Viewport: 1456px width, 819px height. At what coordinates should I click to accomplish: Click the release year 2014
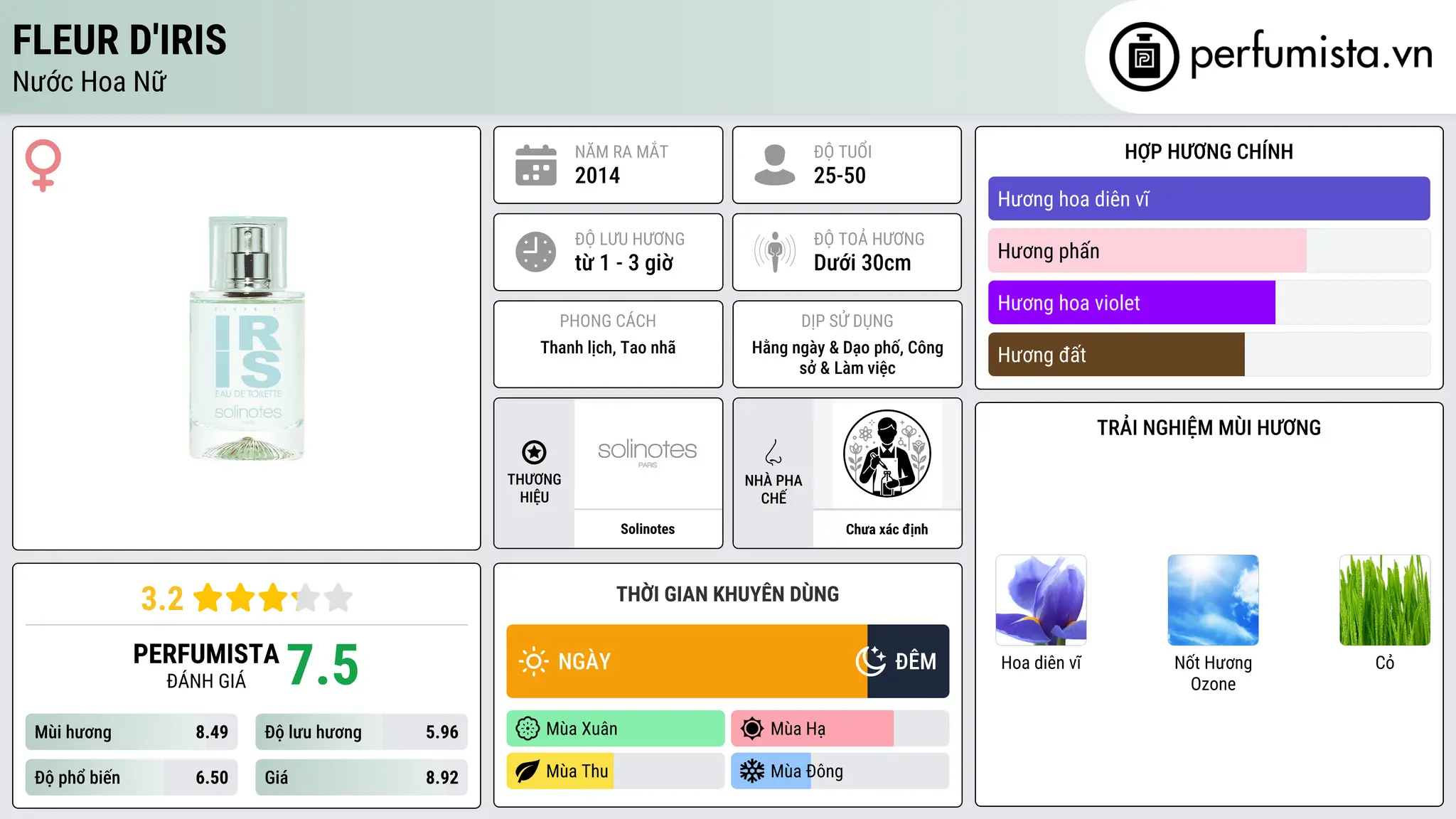[x=597, y=176]
